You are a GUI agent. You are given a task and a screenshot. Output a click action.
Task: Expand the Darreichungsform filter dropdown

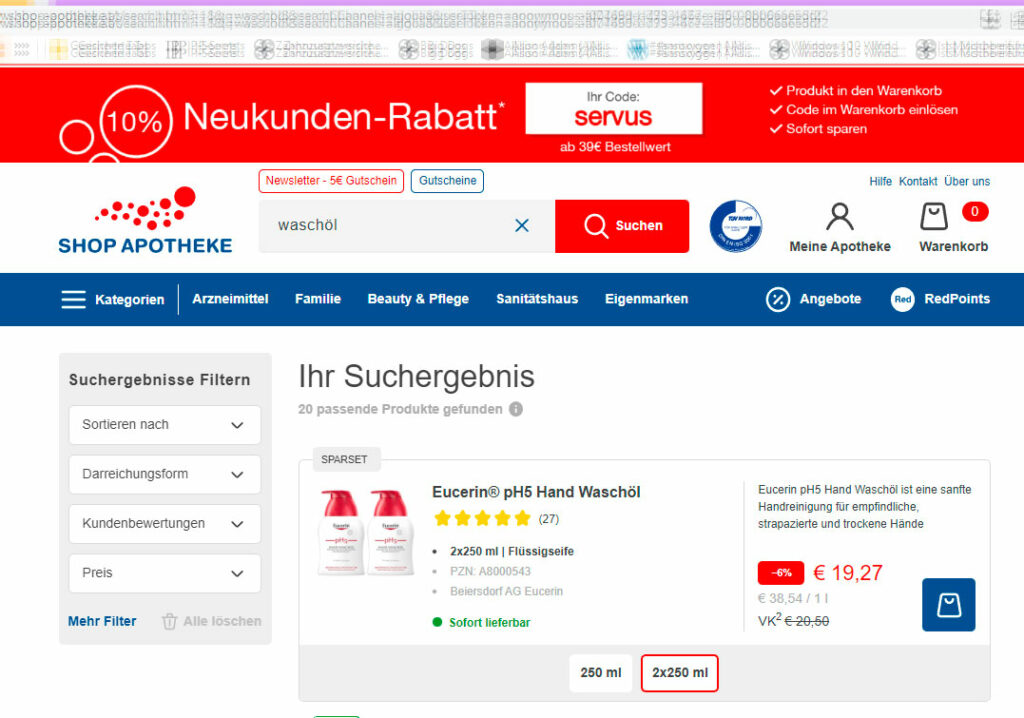[165, 474]
